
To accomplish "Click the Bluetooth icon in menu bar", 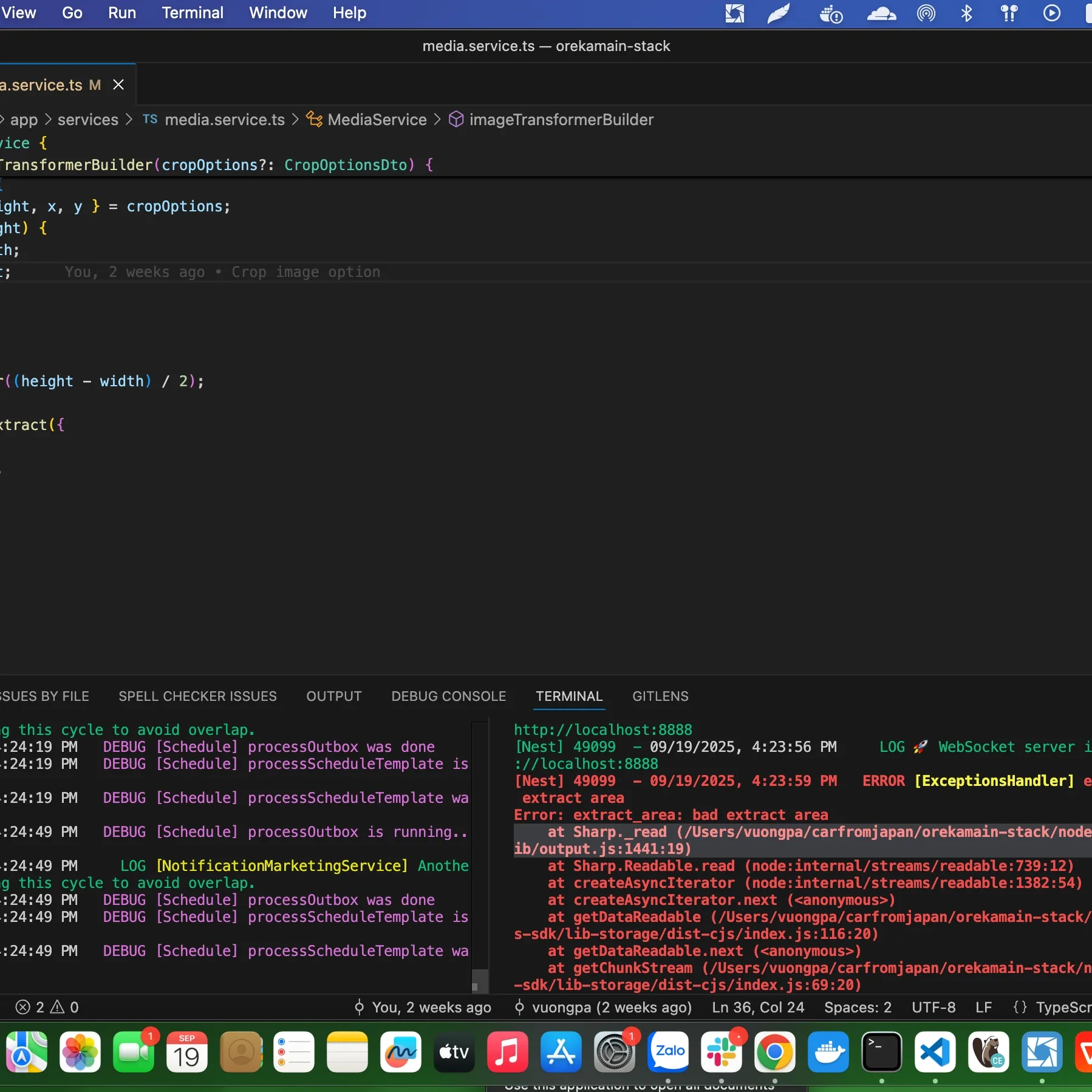I will (x=966, y=13).
